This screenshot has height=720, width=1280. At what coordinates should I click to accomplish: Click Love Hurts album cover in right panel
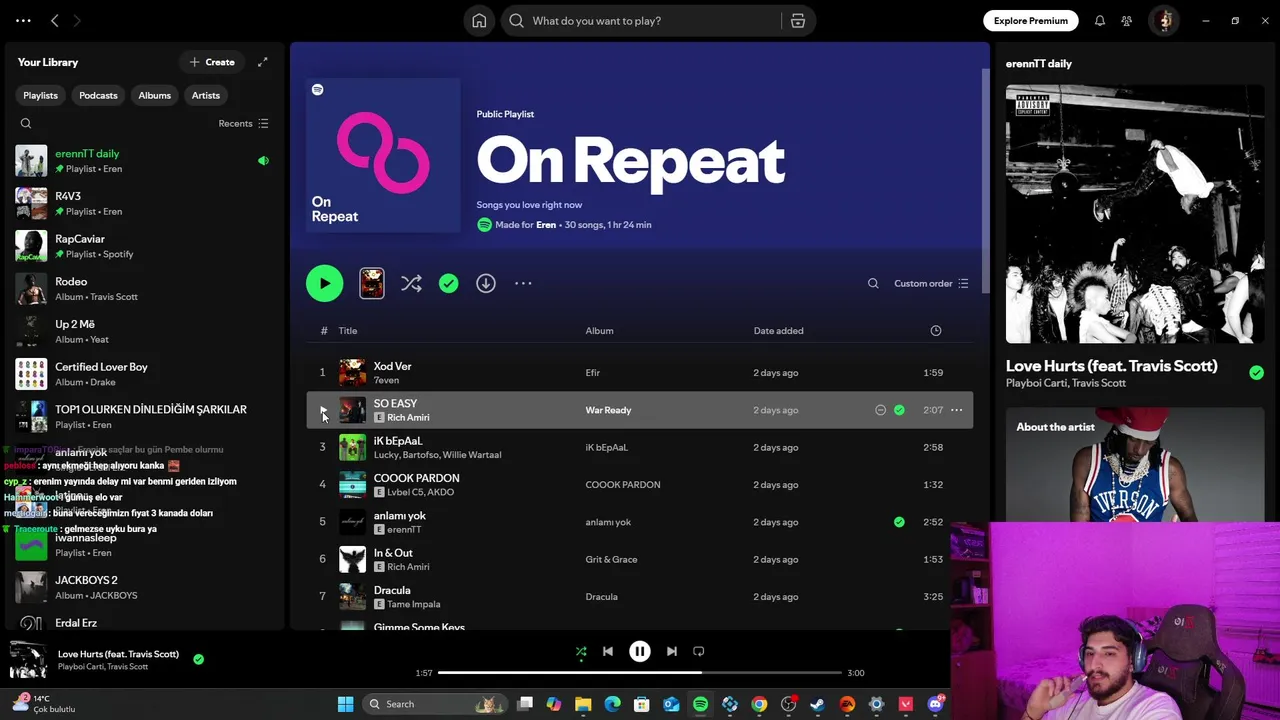tap(1135, 214)
